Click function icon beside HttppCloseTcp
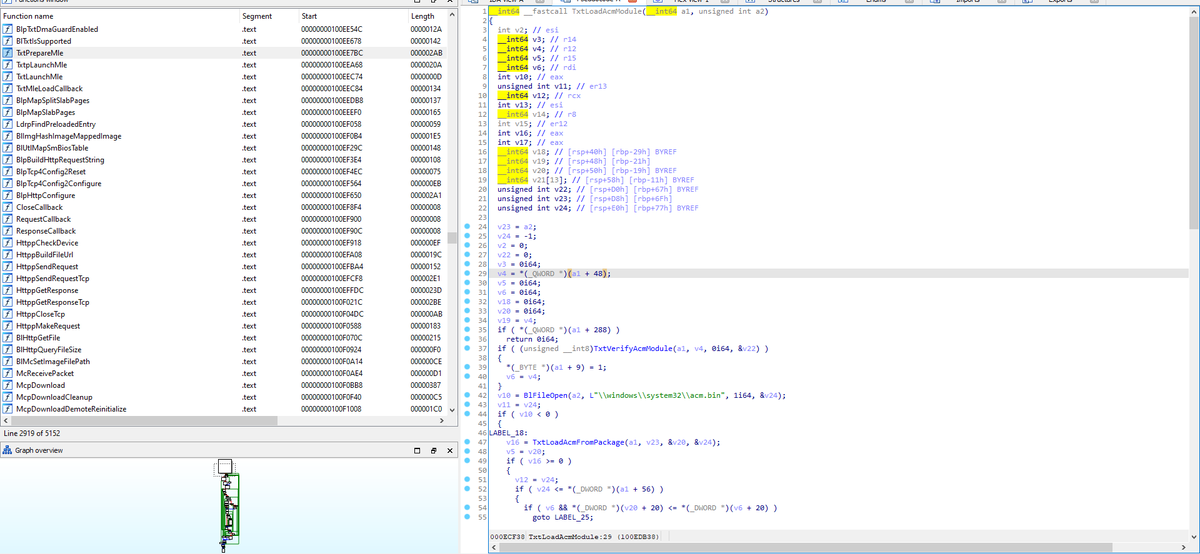The height and width of the screenshot is (554, 1200). tap(8, 314)
